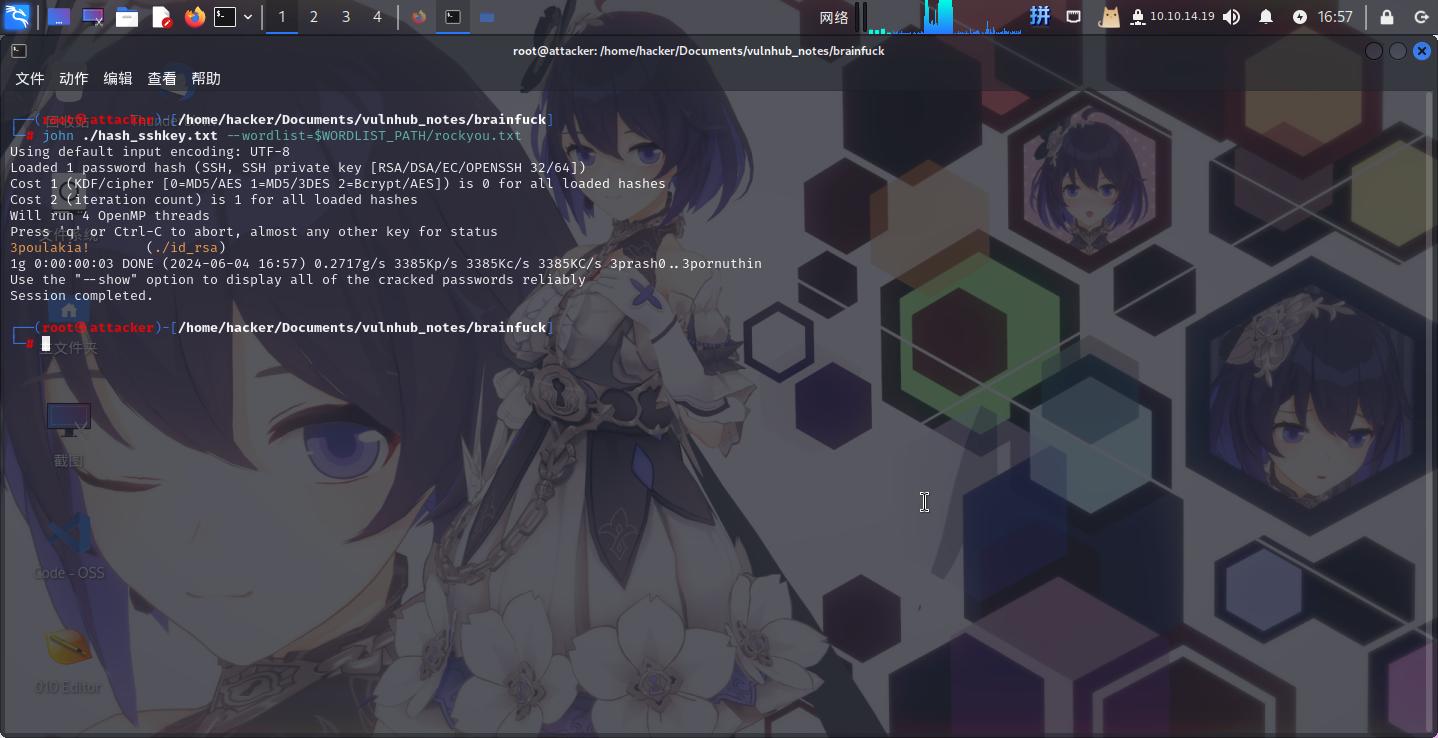Viewport: 1438px width, 738px height.
Task: Open the power manager icon
Action: point(1299,17)
